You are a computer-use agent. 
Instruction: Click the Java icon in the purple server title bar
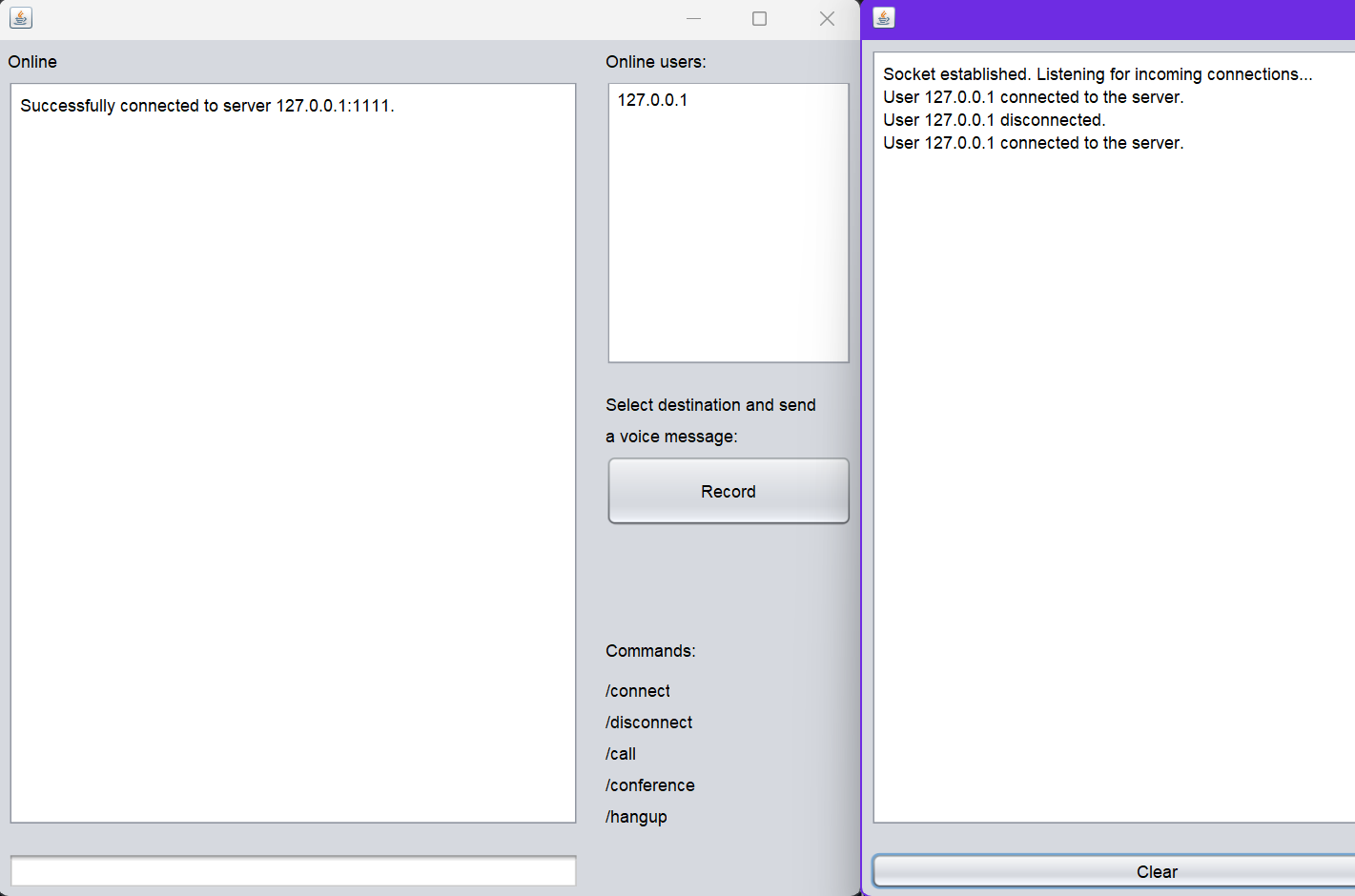(884, 18)
